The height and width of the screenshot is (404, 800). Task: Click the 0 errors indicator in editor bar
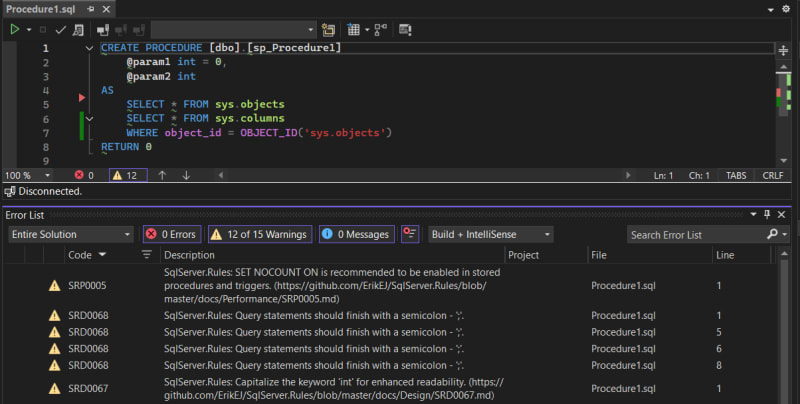tap(84, 175)
